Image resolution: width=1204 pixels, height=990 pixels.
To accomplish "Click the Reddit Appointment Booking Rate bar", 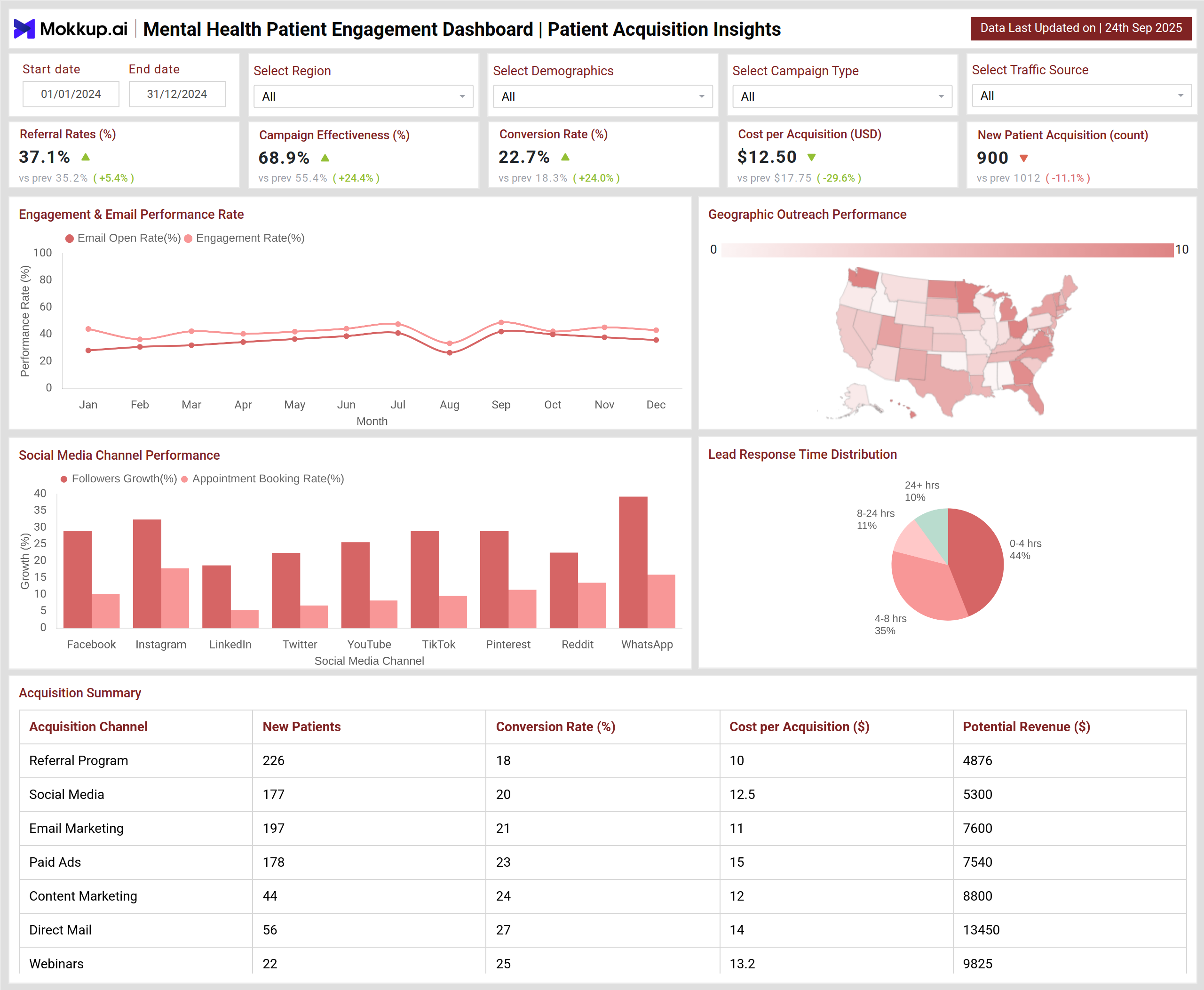I will (x=592, y=605).
